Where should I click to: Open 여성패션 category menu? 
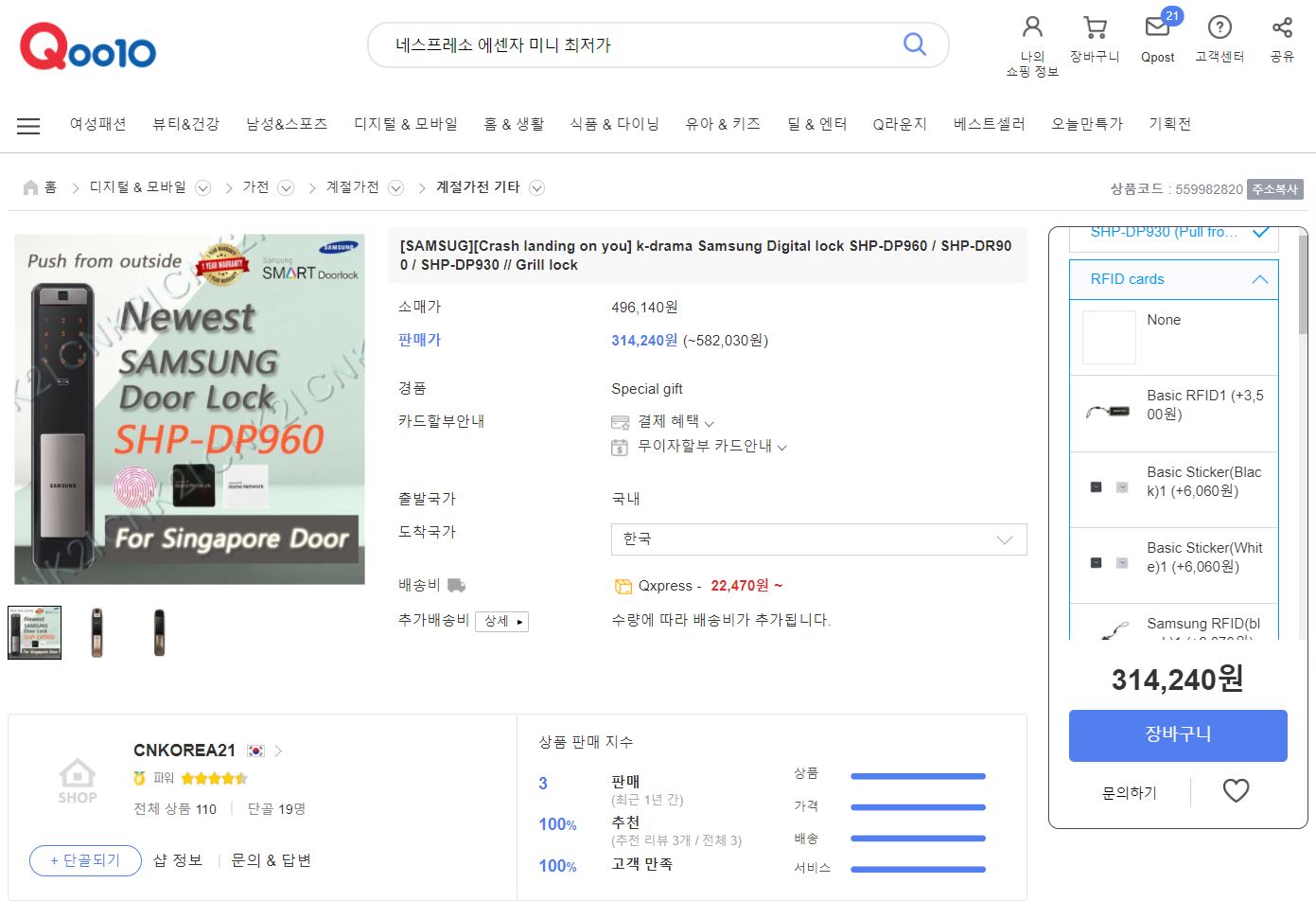pos(98,124)
